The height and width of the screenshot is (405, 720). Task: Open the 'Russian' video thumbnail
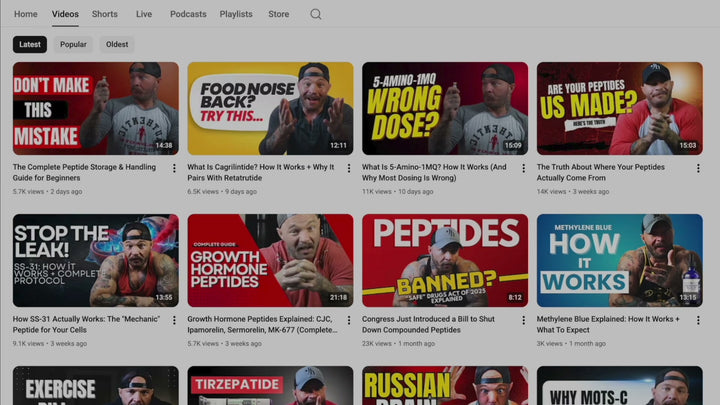tap(445, 386)
